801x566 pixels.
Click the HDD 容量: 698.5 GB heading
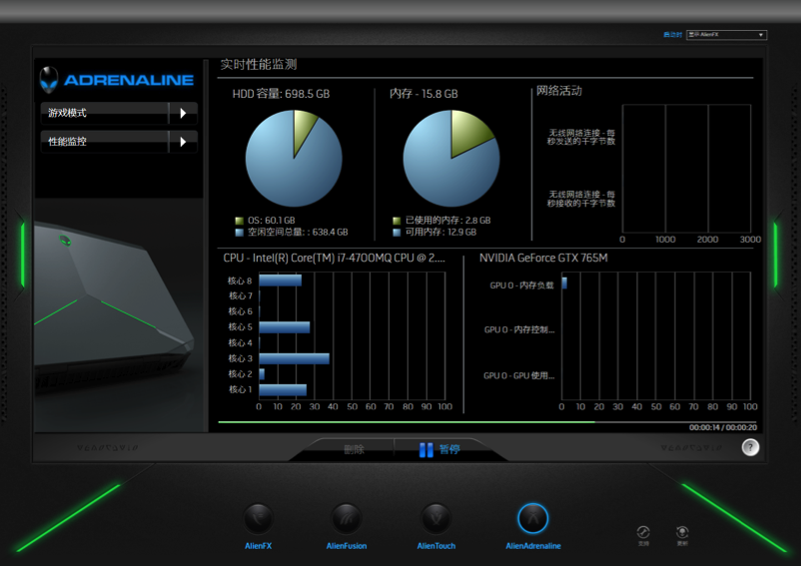(281, 94)
